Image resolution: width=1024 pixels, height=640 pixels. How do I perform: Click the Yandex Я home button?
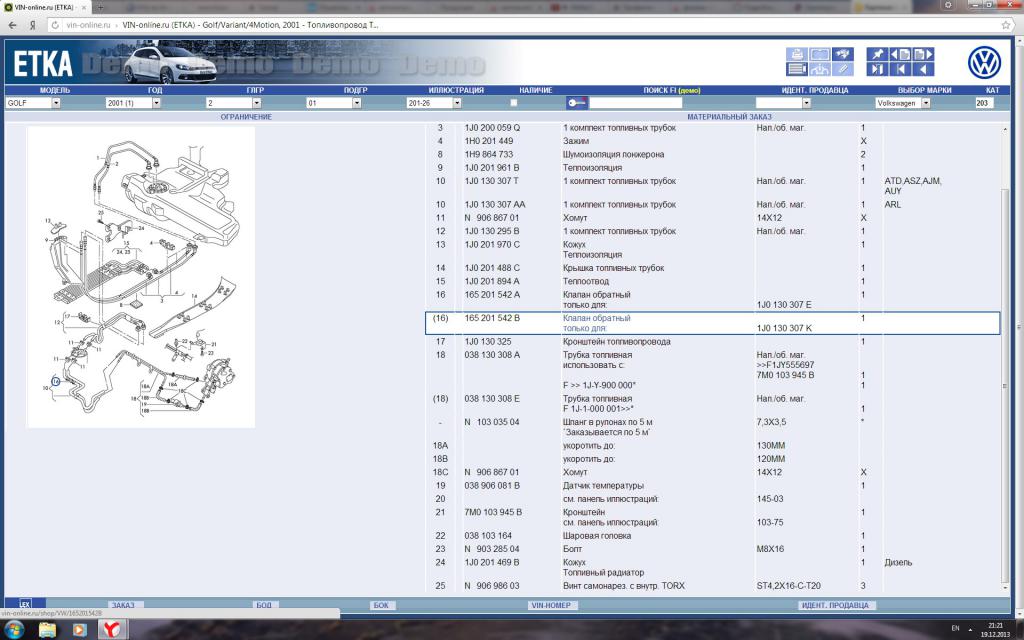(31, 25)
